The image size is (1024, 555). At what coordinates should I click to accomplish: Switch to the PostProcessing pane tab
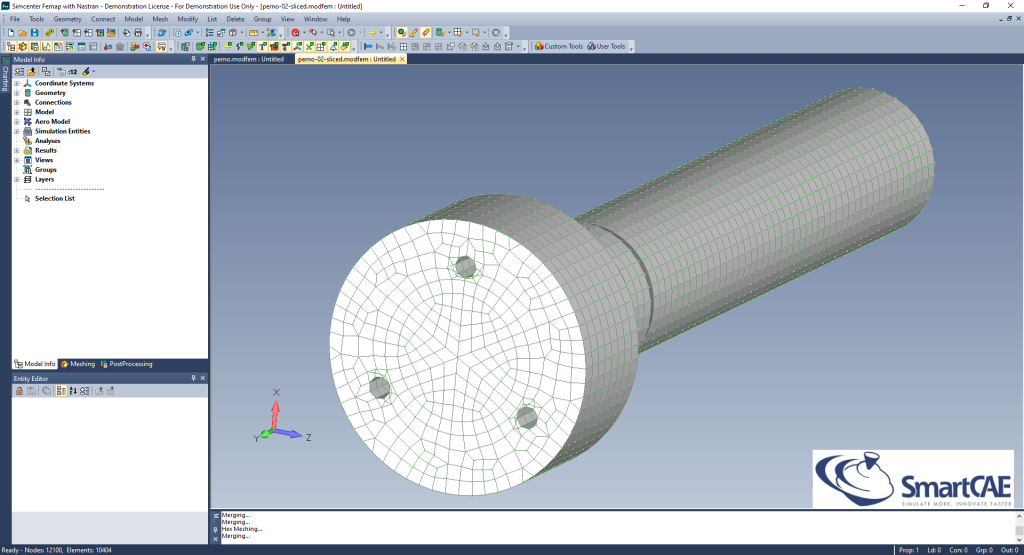(127, 364)
